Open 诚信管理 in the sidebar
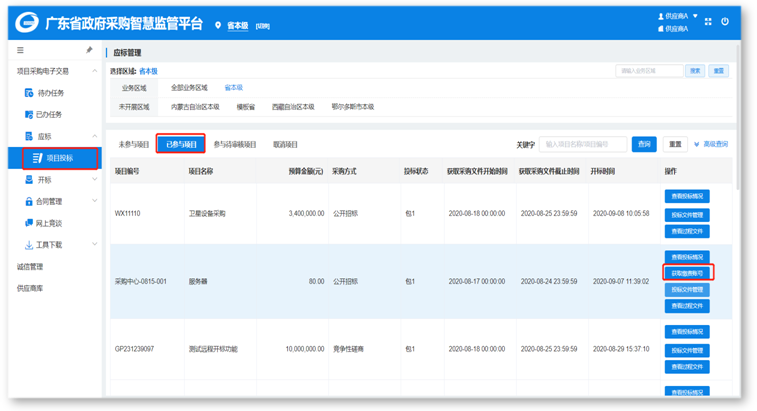Image resolution: width=757 pixels, height=411 pixels. (x=30, y=267)
